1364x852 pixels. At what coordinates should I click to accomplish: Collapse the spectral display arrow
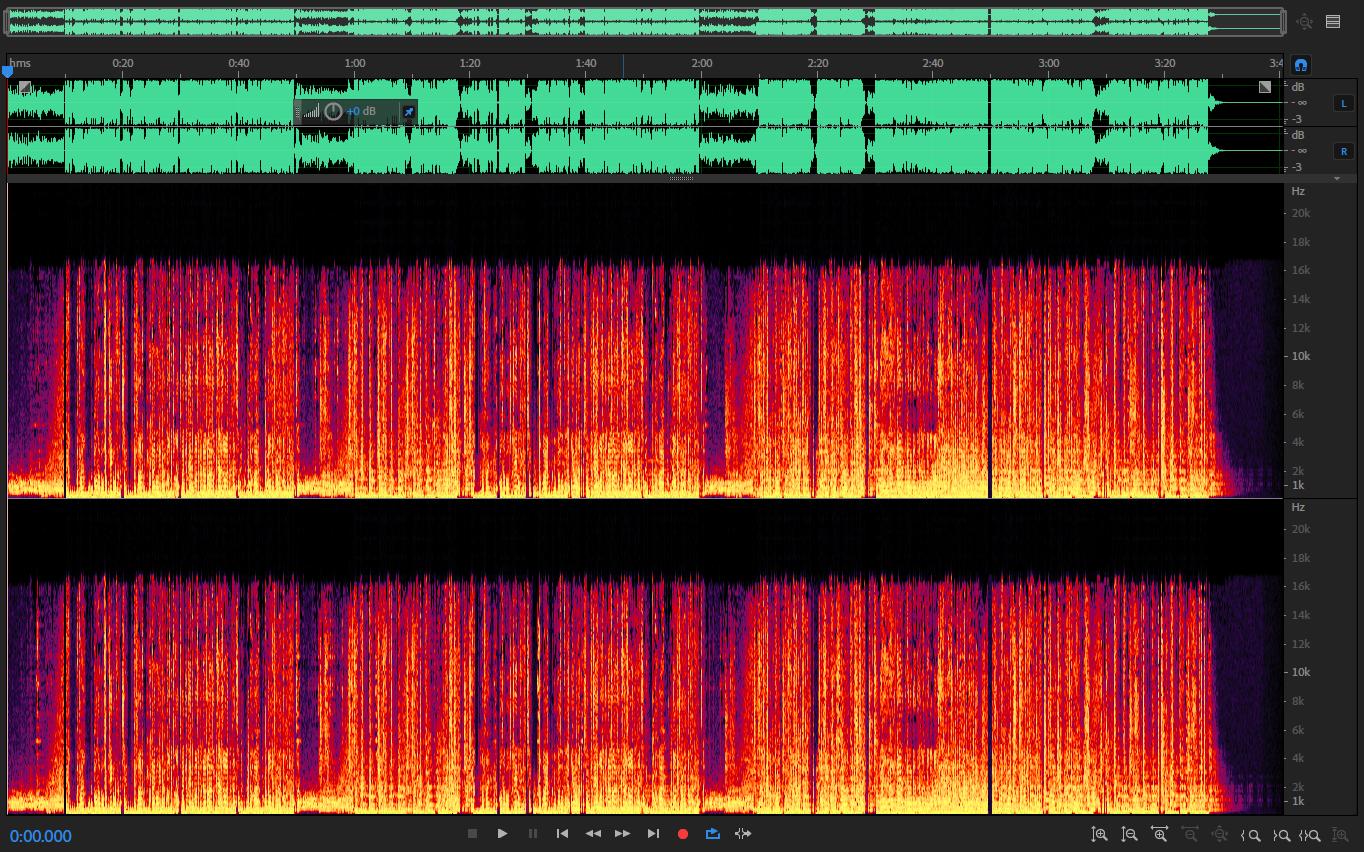[1337, 178]
